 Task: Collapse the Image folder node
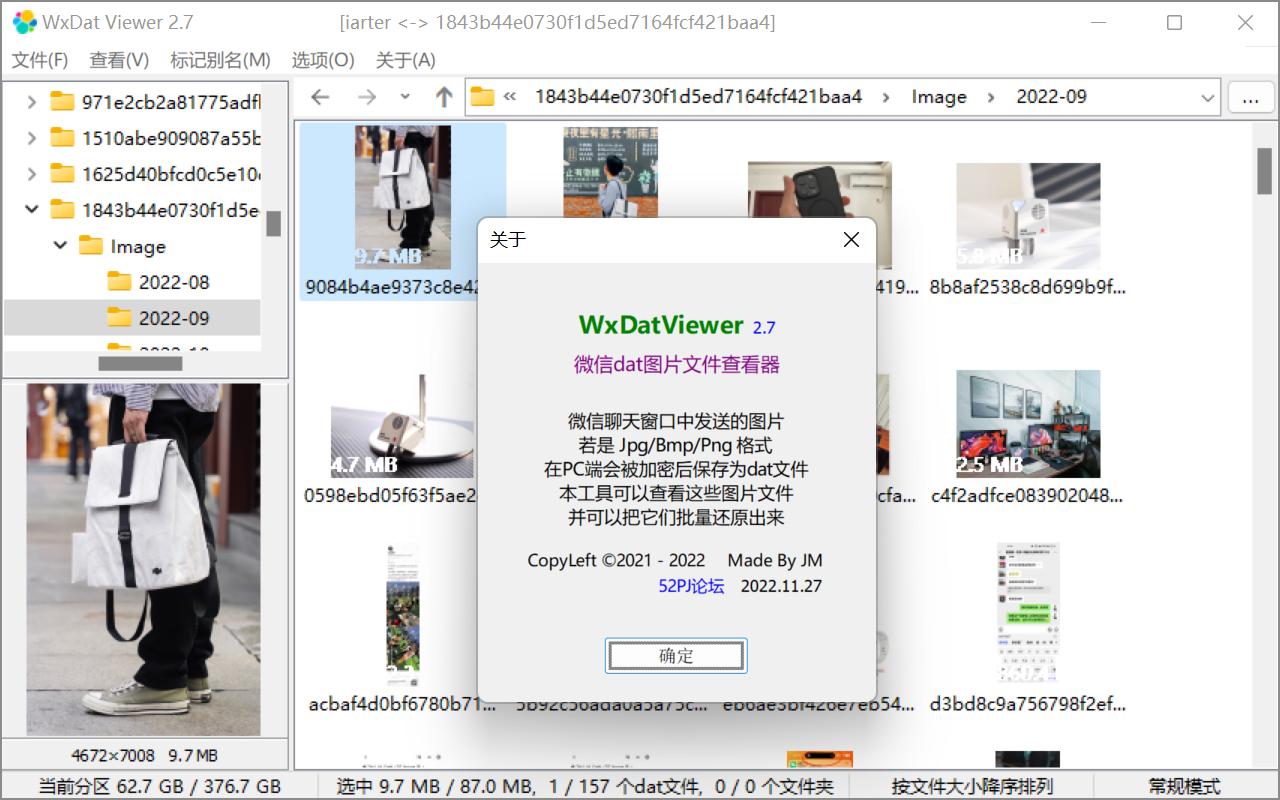coord(60,246)
